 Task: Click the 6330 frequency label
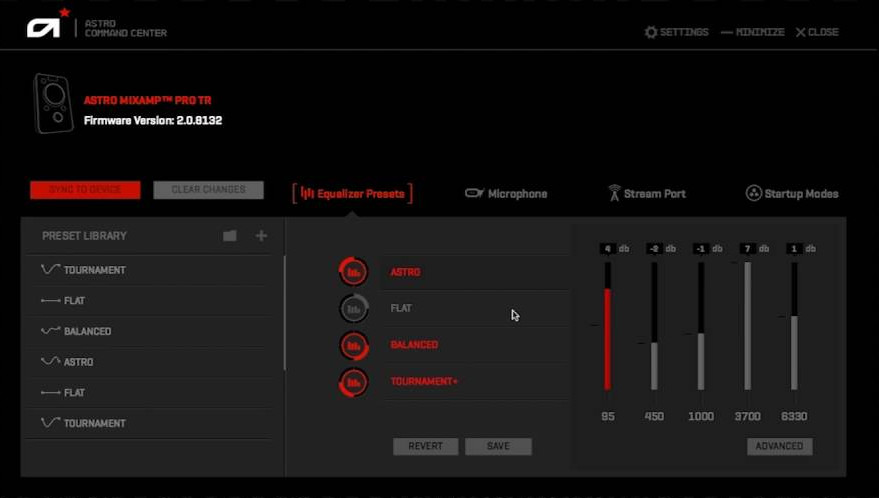click(x=794, y=416)
